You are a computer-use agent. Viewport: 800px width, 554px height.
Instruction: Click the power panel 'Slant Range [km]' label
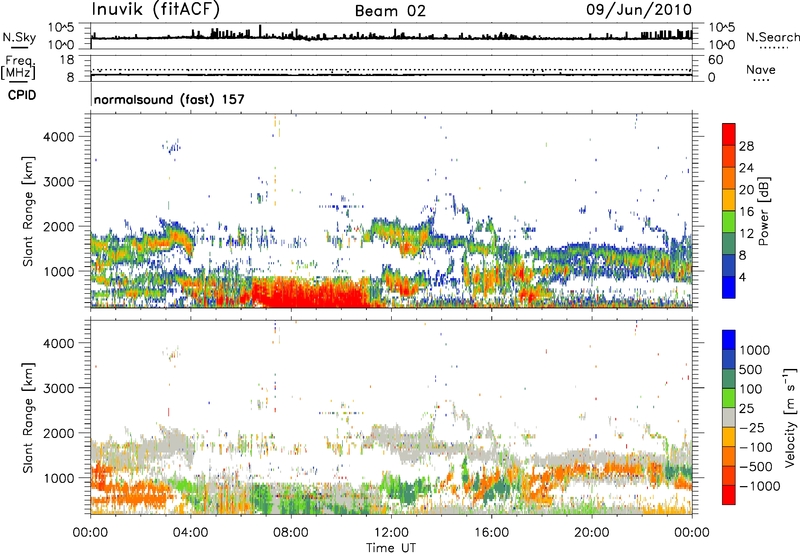click(x=28, y=211)
